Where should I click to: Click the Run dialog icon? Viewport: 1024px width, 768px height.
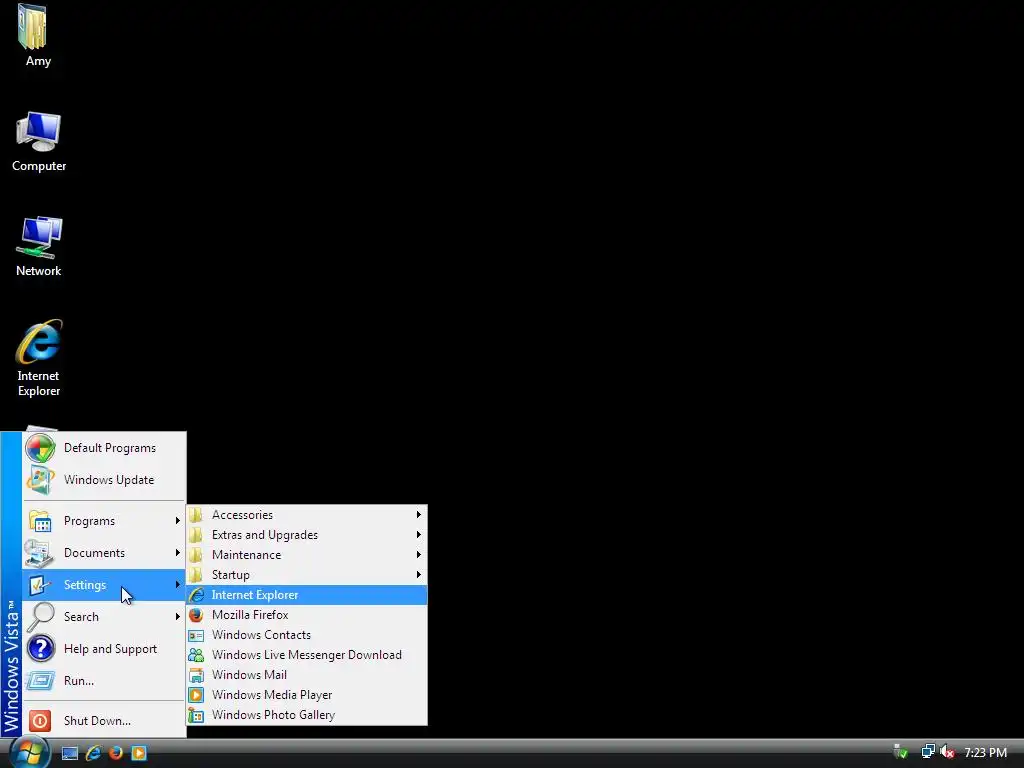coord(40,681)
